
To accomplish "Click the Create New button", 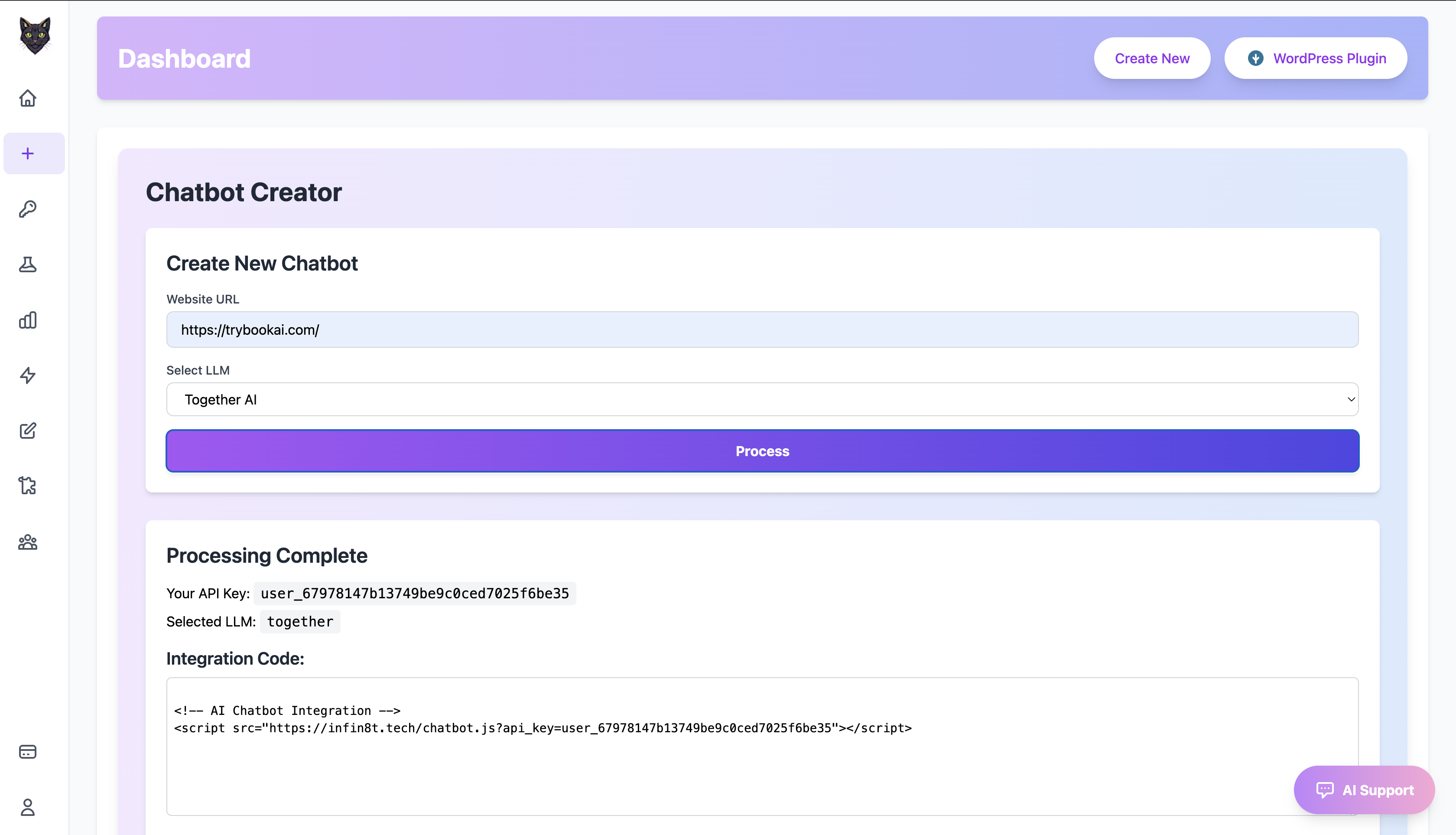I will click(x=1152, y=59).
